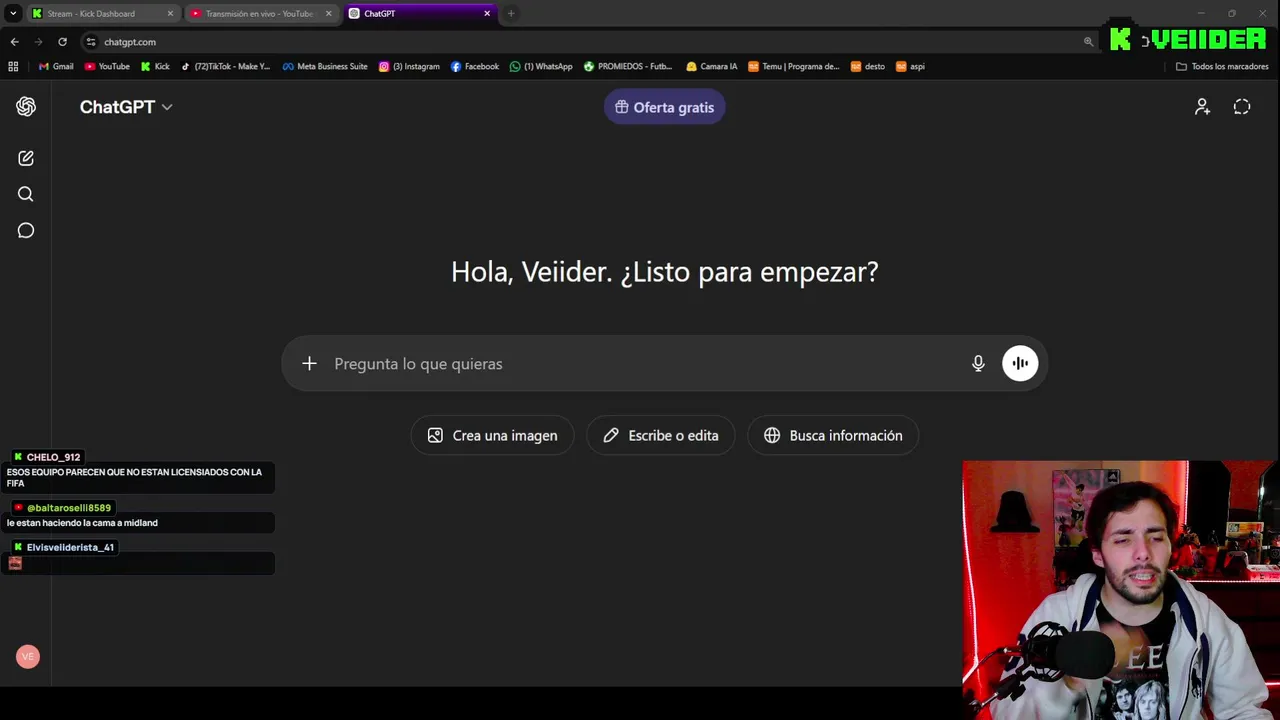Screen dimensions: 1280x720
Task: Open the browser zoom magnifier icon
Action: 1088,42
